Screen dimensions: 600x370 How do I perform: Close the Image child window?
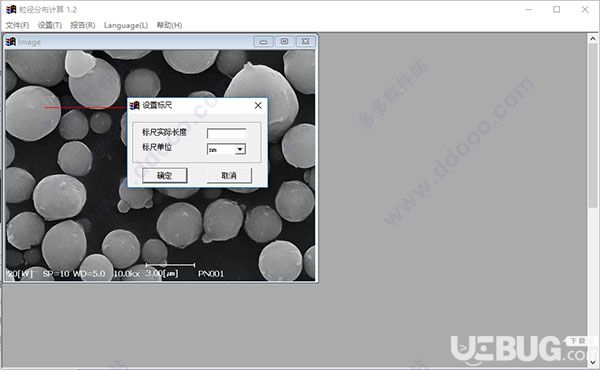(305, 41)
